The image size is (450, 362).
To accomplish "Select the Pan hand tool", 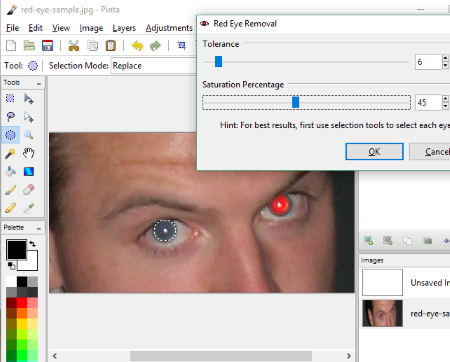I will click(29, 153).
